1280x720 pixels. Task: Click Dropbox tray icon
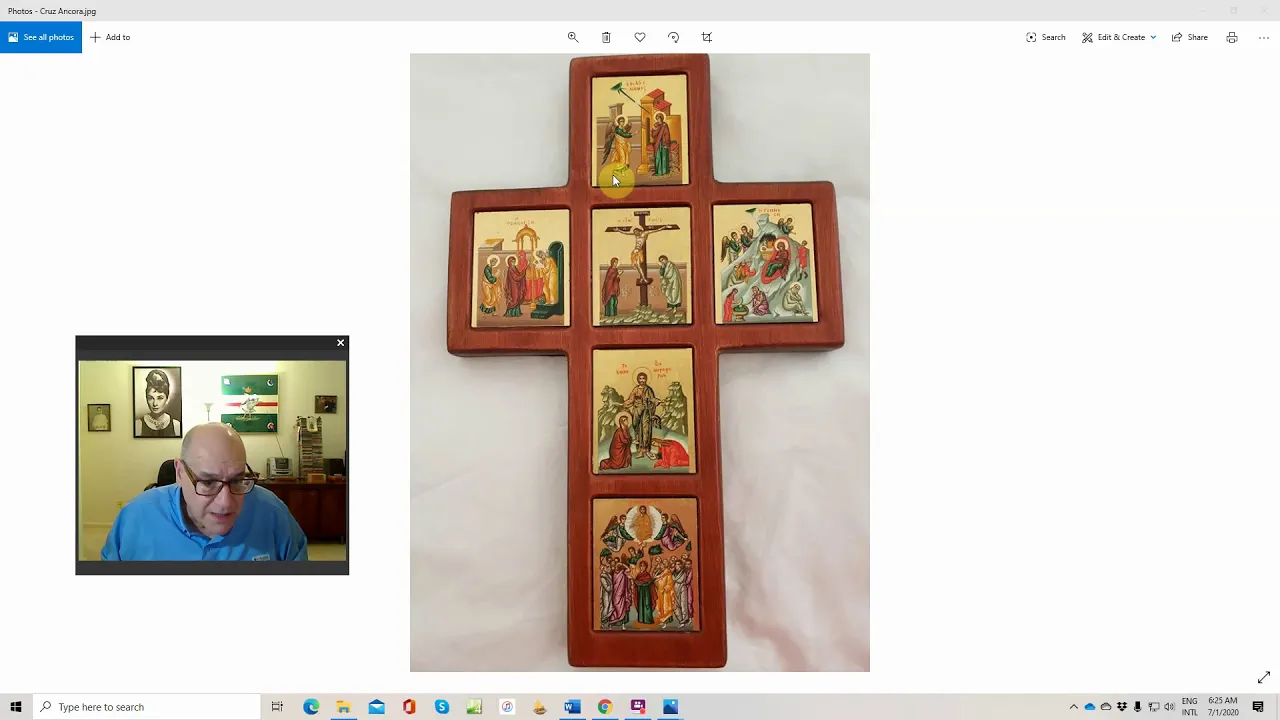click(x=1122, y=707)
